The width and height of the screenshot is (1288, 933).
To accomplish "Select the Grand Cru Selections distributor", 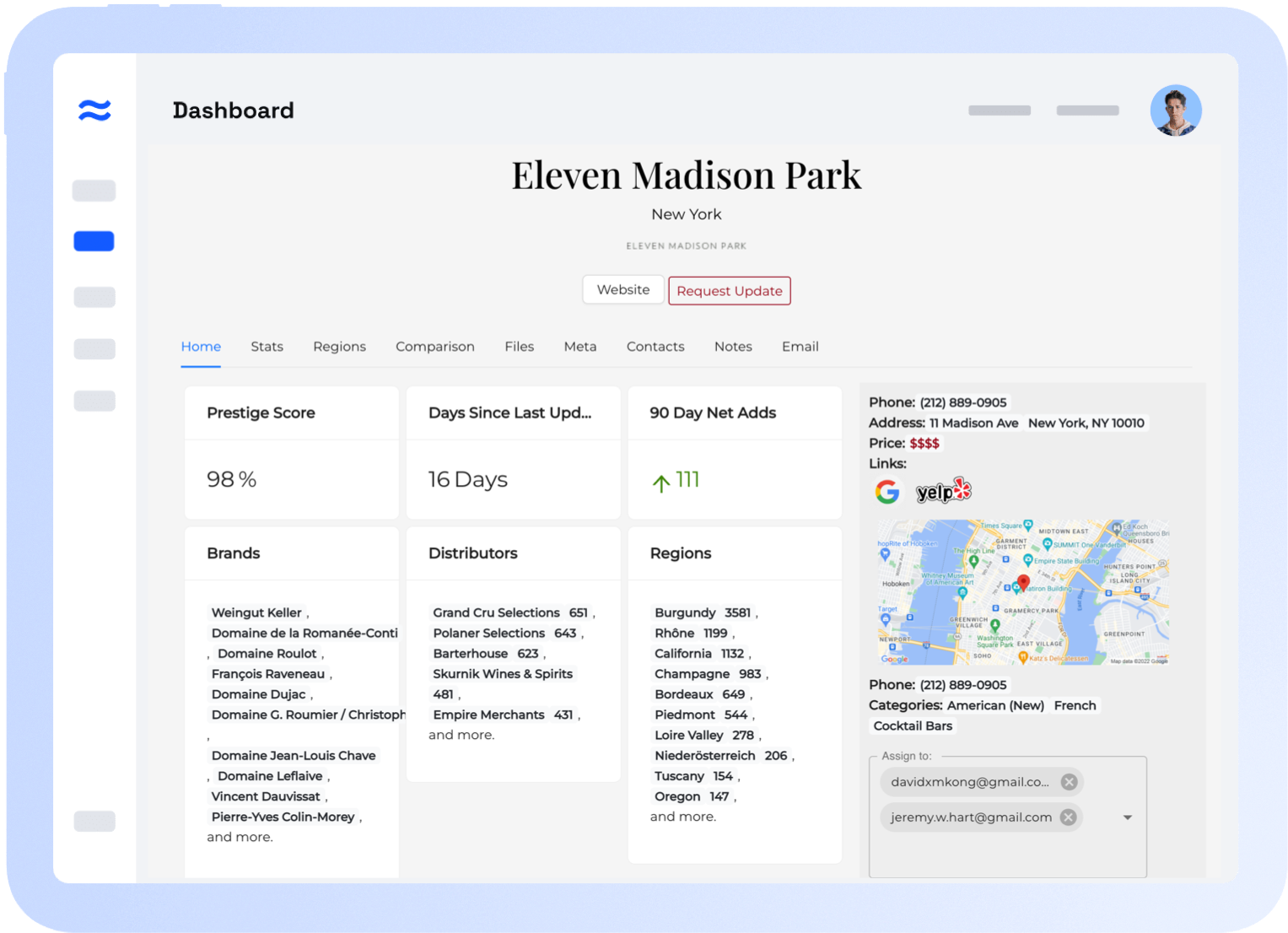I will (x=510, y=613).
